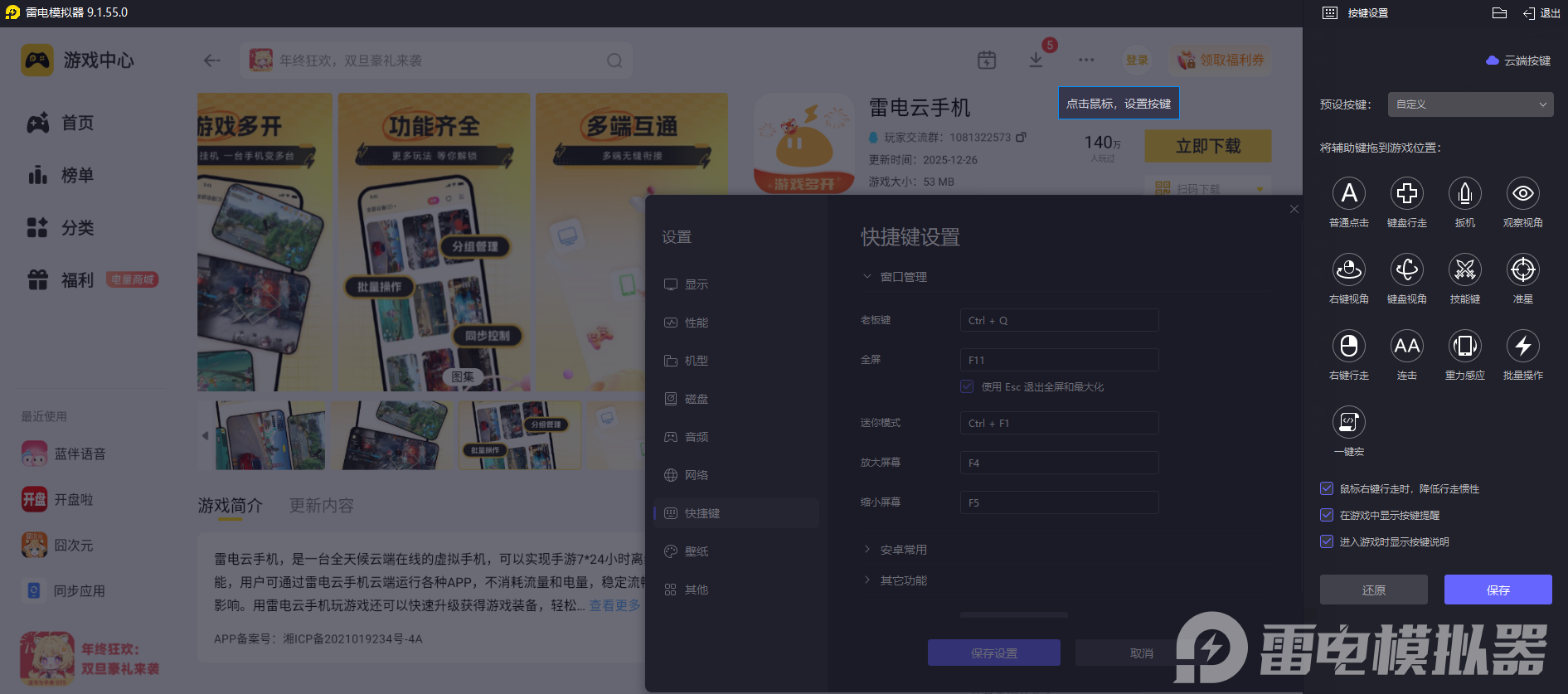Select the 键盘视角 key tool
This screenshot has height=694, width=1568.
1407,269
